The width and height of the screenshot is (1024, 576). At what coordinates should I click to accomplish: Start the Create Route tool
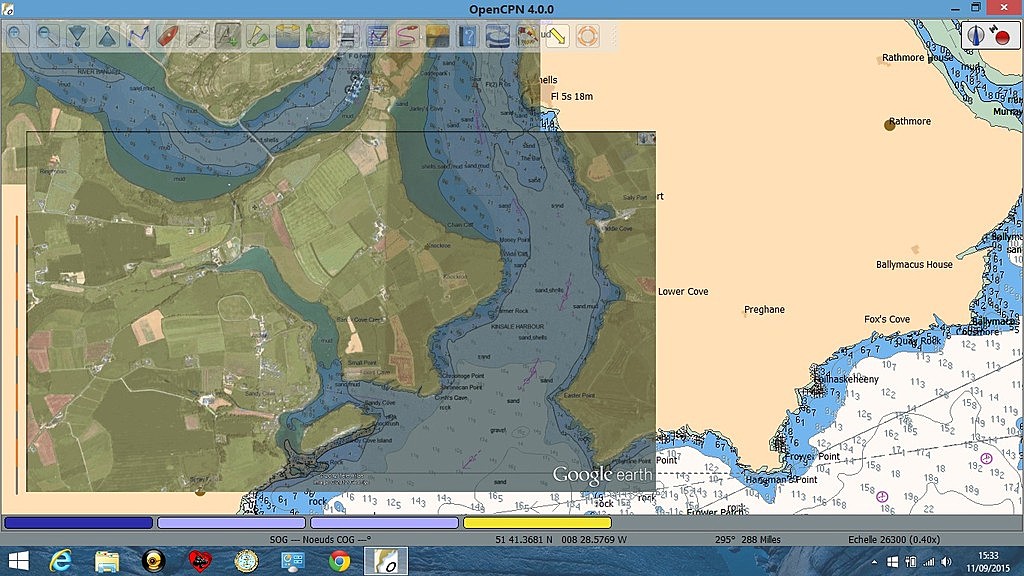[x=138, y=36]
